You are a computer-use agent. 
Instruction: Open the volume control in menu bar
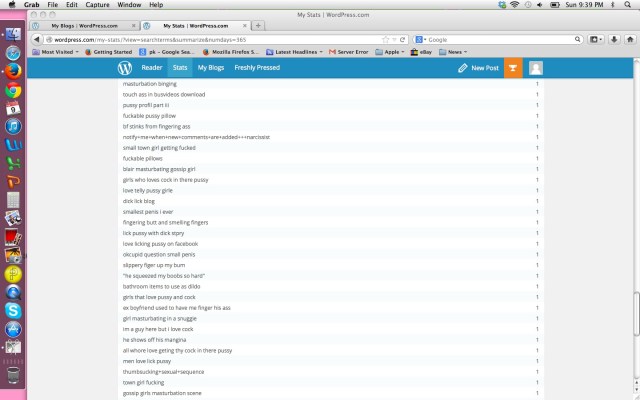click(x=540, y=4)
